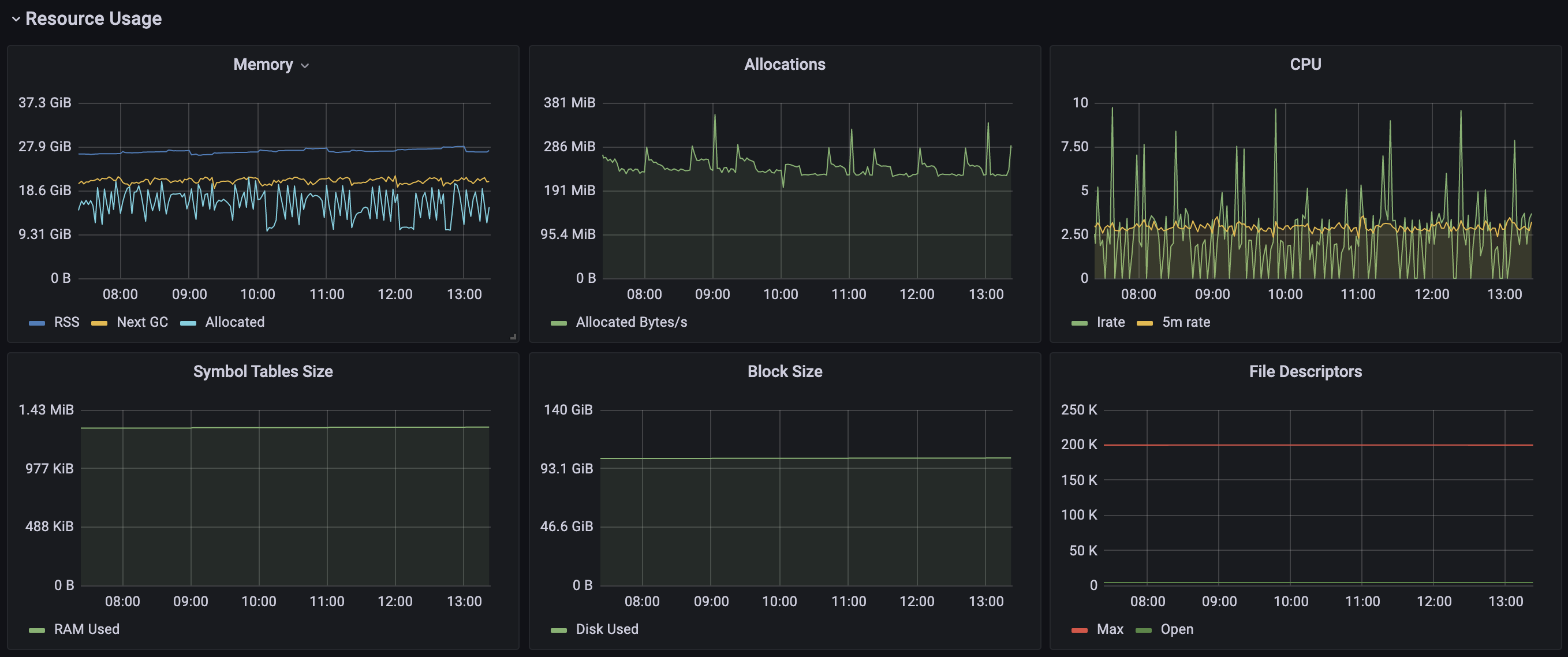Viewport: 1568px width, 657px height.
Task: Click the yellow 5m rate color swatch
Action: click(x=1144, y=323)
